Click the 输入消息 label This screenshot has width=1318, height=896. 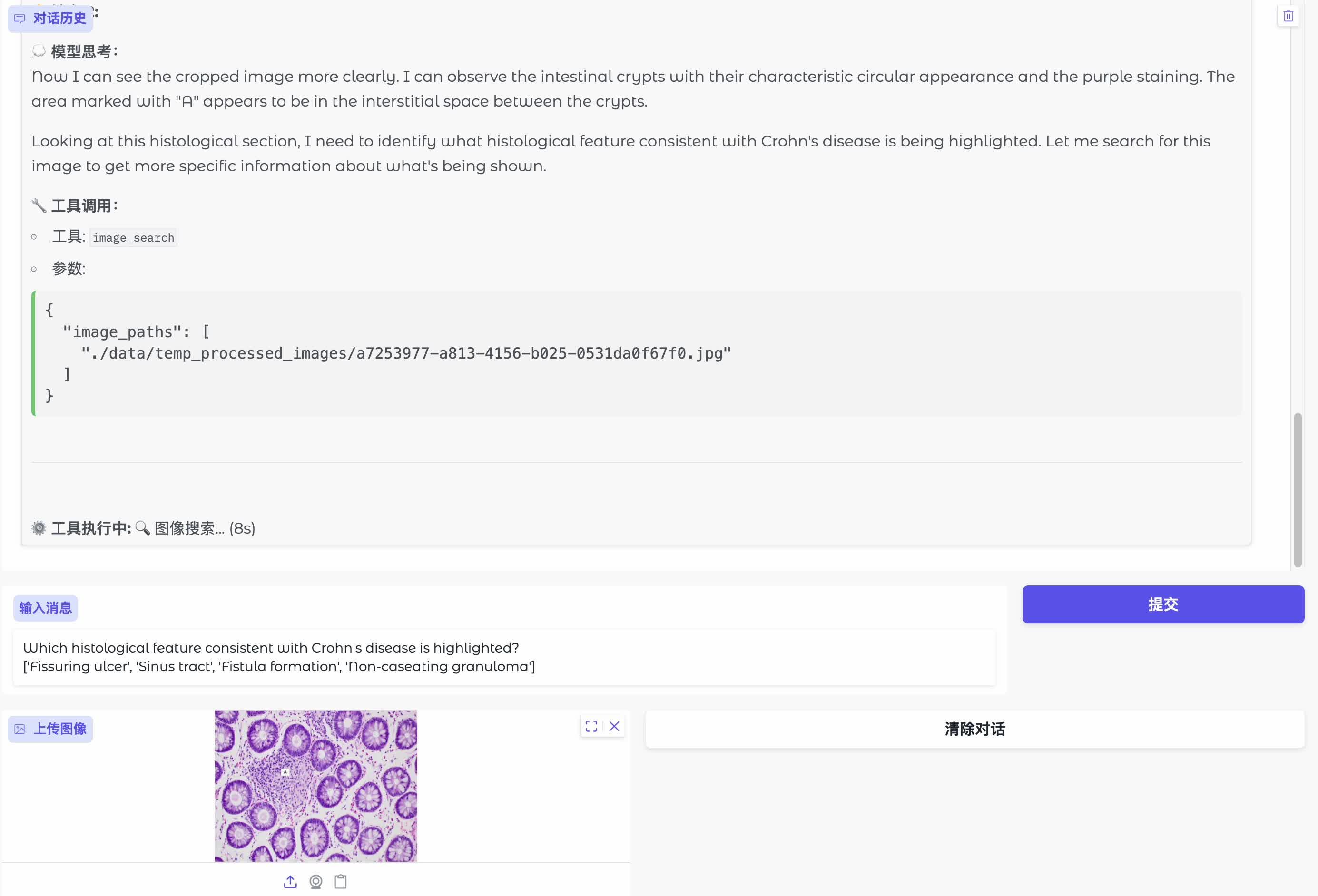(x=45, y=608)
